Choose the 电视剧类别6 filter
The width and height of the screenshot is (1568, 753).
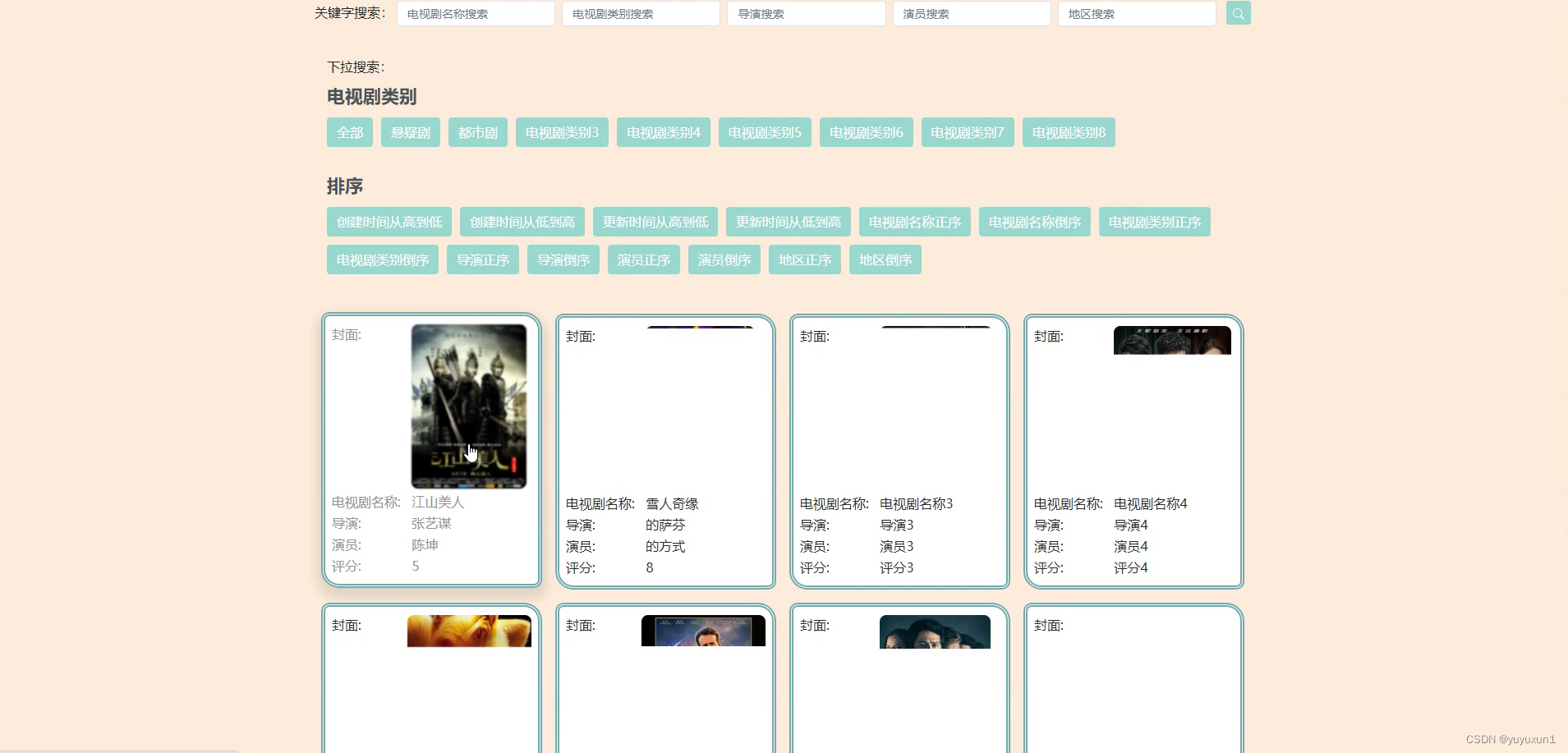point(867,132)
